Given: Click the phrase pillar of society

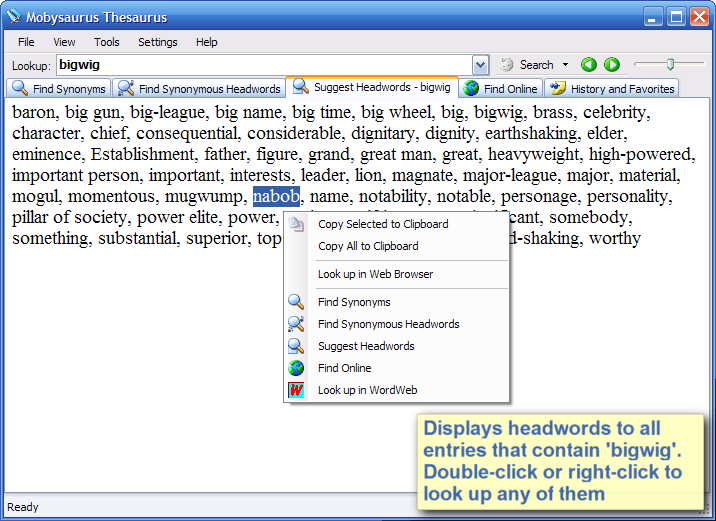Looking at the screenshot, I should click(x=69, y=217).
